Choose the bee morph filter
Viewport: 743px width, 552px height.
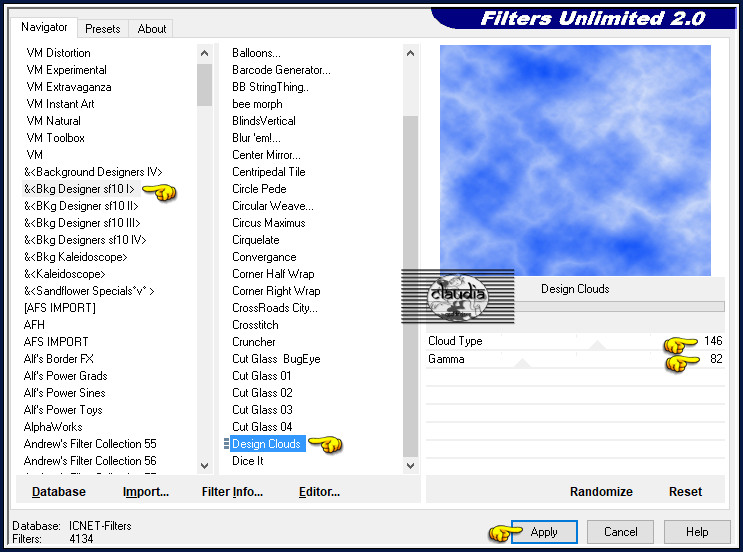[x=257, y=104]
